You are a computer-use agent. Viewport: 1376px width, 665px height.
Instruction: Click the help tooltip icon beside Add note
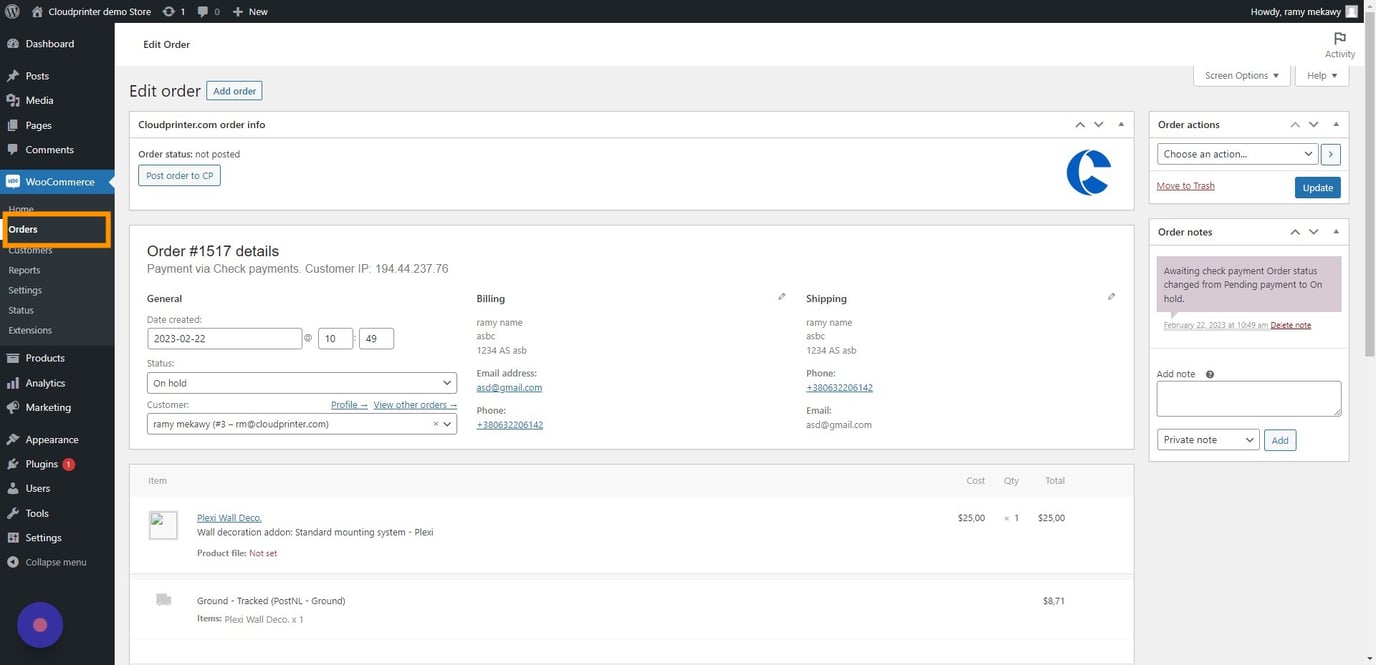(x=1209, y=373)
